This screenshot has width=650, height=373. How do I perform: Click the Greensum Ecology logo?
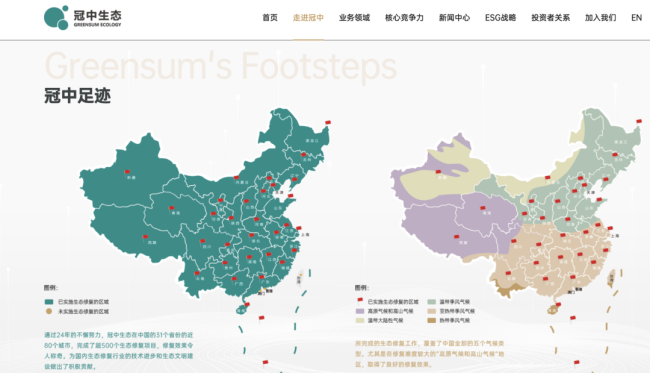82,17
